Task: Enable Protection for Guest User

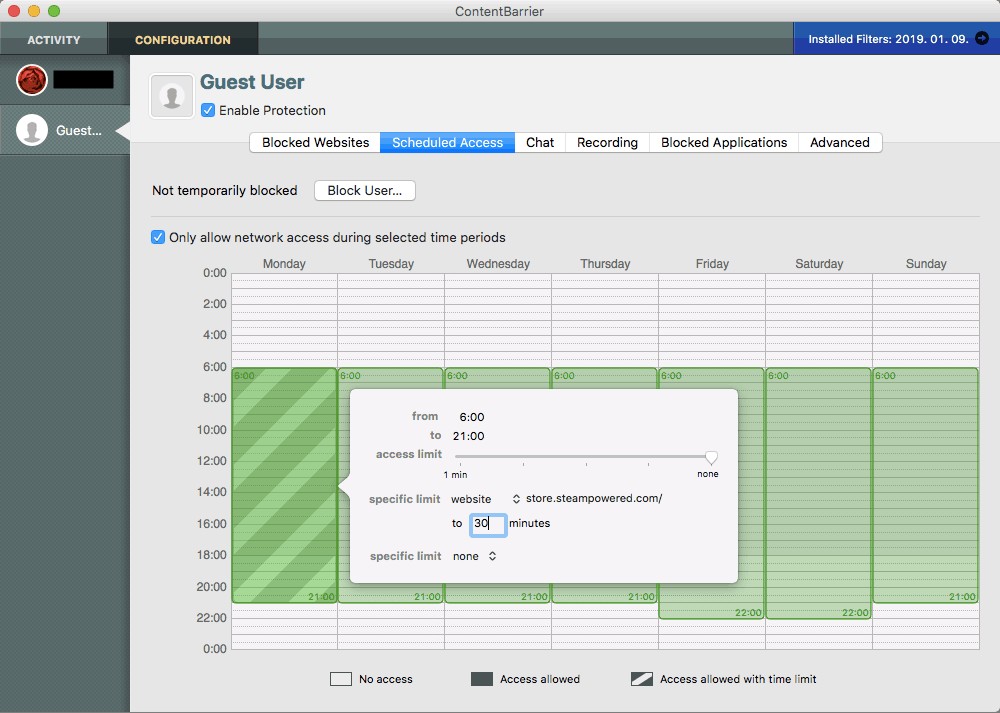Action: (207, 110)
